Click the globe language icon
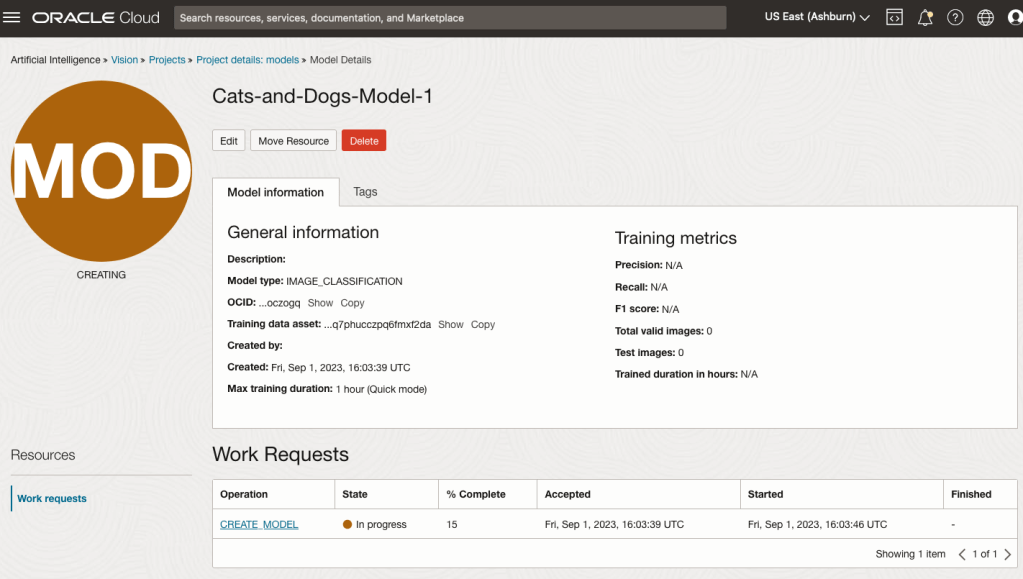Screen dimensions: 1023x579 (985, 18)
